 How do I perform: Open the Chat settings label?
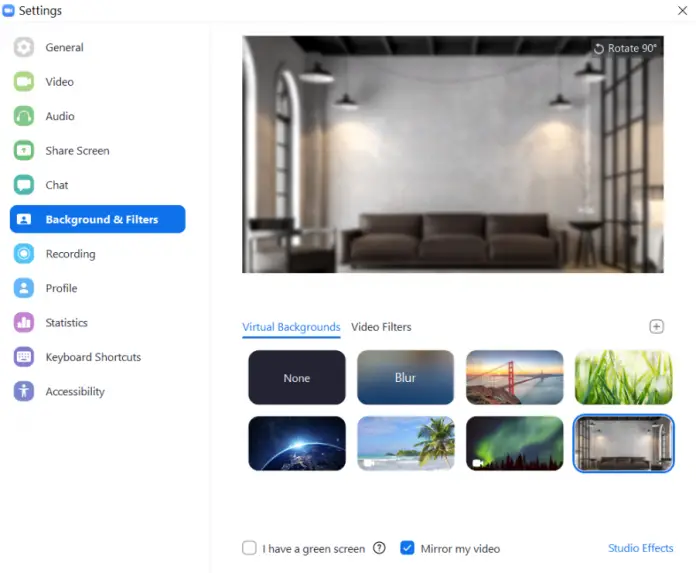(x=57, y=185)
